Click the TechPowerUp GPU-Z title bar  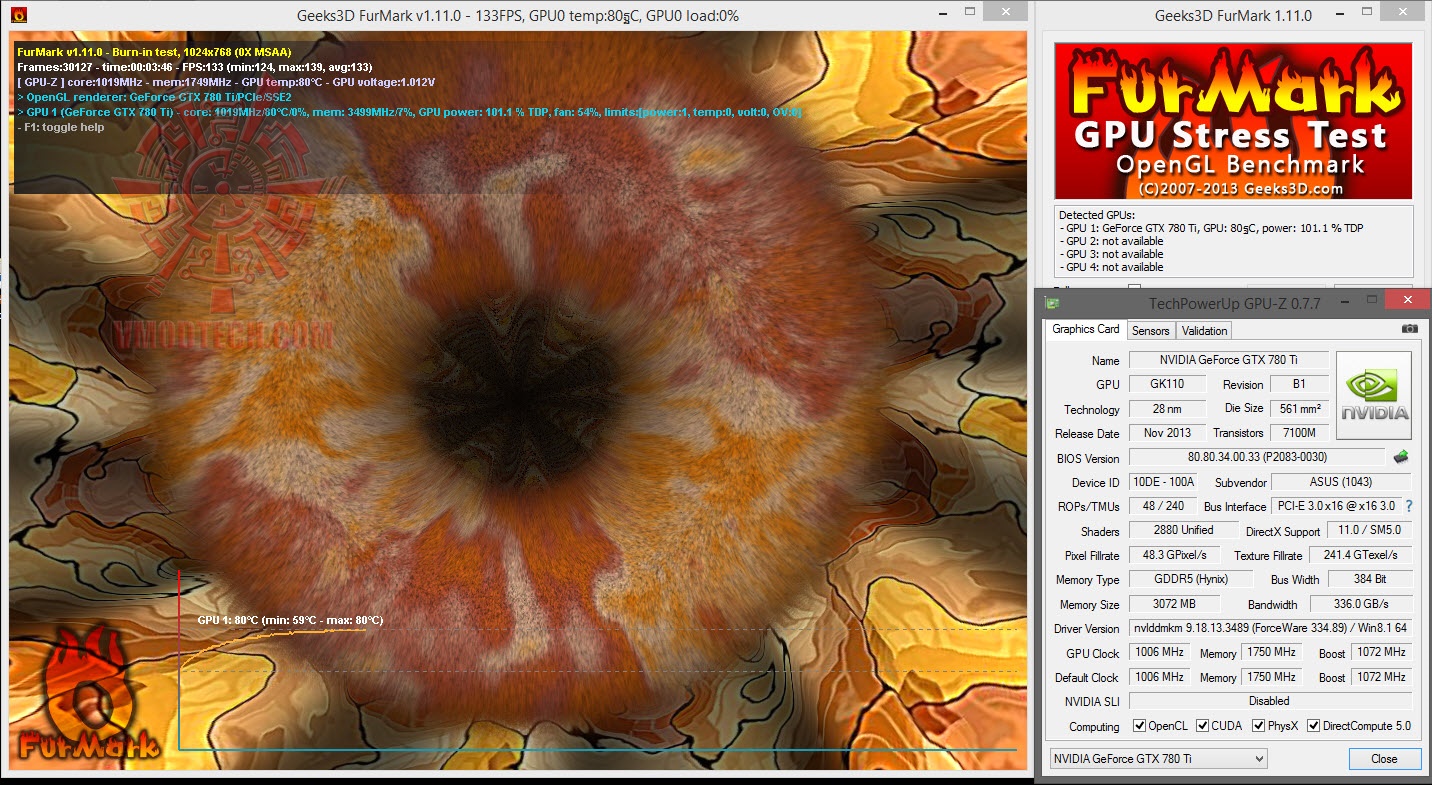click(x=1235, y=302)
